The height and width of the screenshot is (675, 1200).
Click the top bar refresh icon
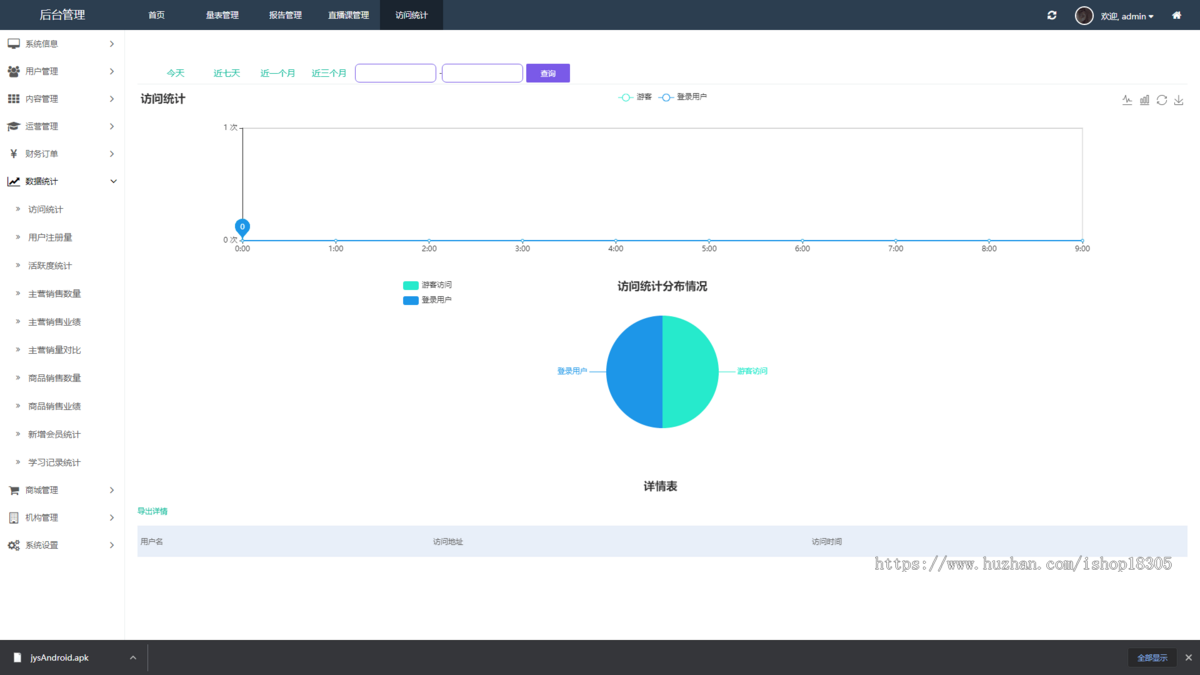tap(1052, 15)
